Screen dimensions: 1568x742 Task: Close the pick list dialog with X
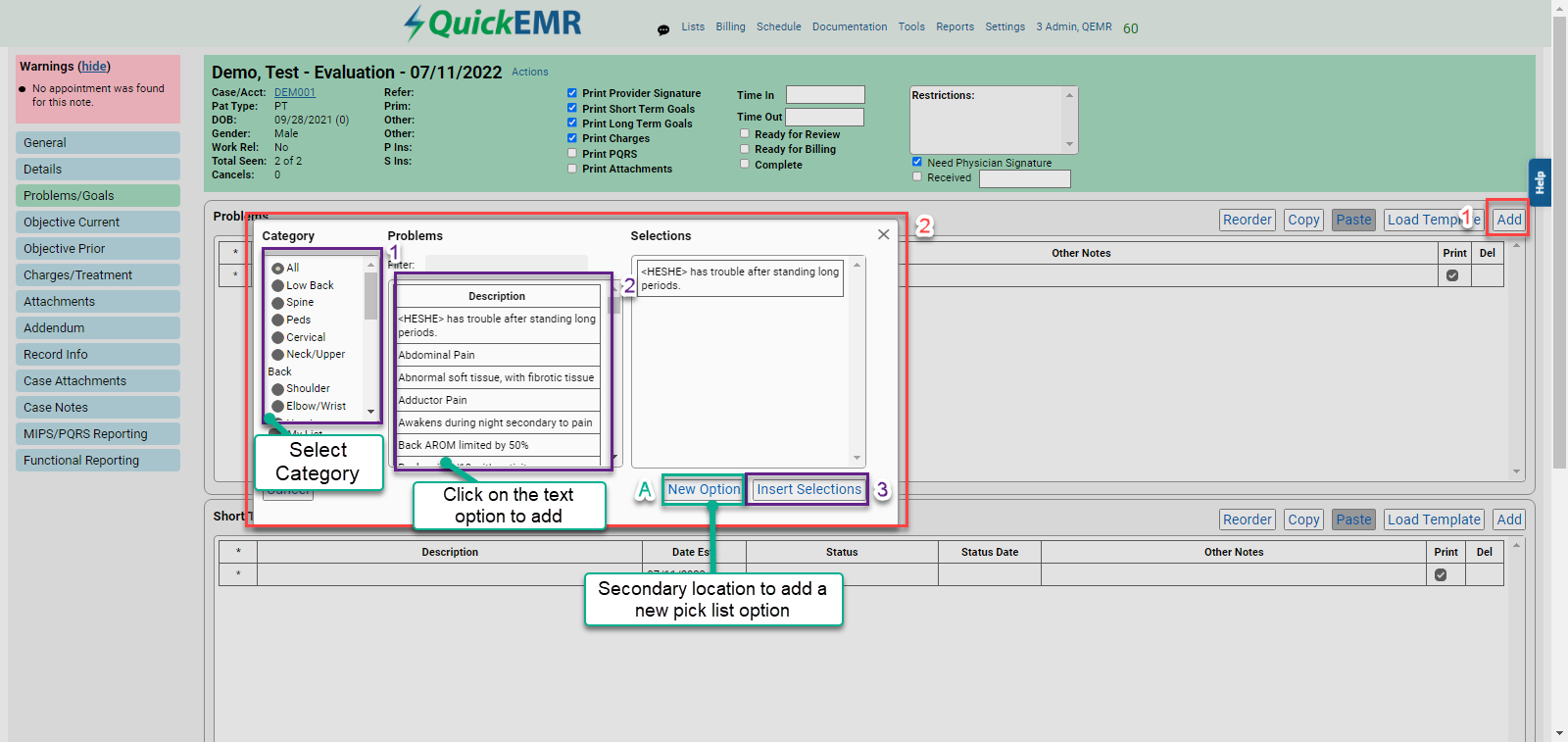(884, 234)
